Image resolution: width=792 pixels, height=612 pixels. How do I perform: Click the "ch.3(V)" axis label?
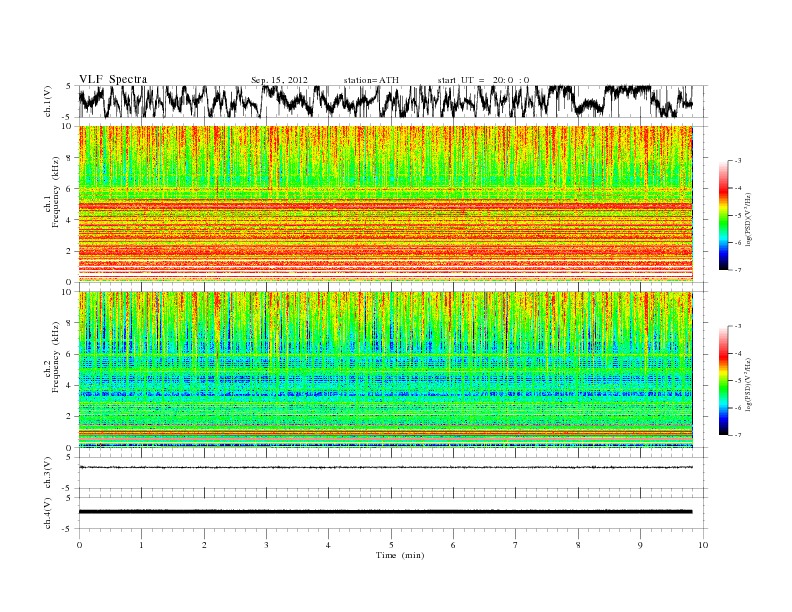(48, 475)
